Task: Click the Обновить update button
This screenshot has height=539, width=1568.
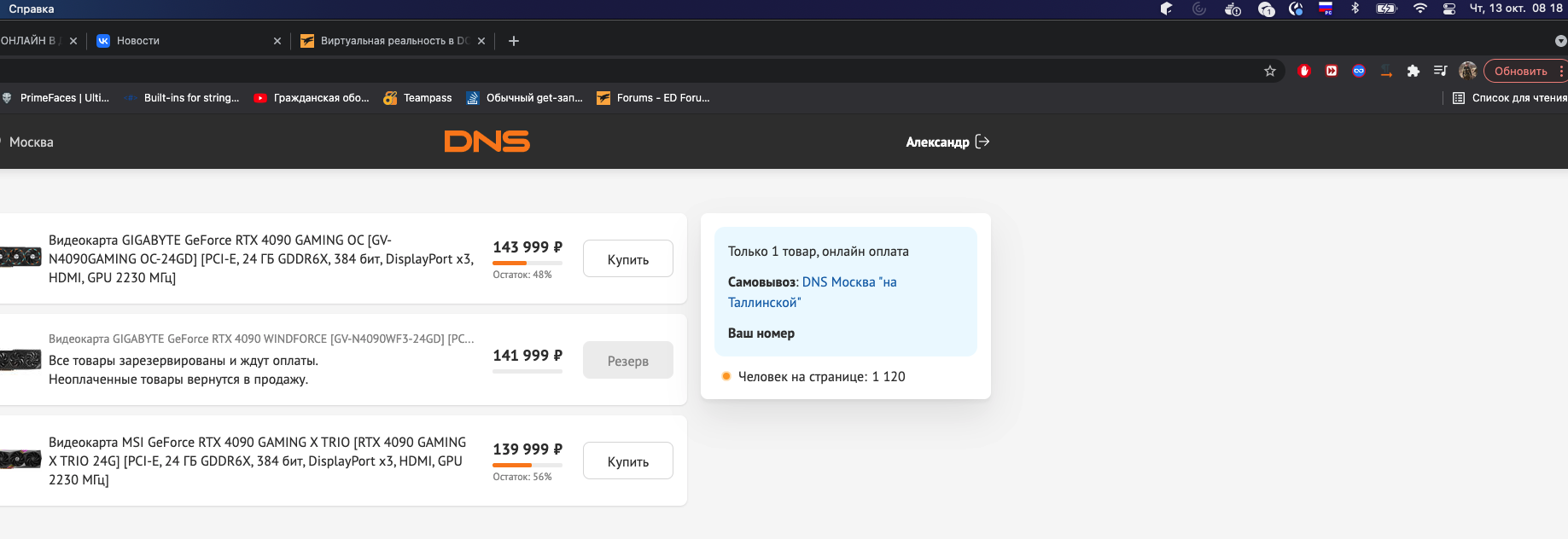Action: pos(1521,71)
